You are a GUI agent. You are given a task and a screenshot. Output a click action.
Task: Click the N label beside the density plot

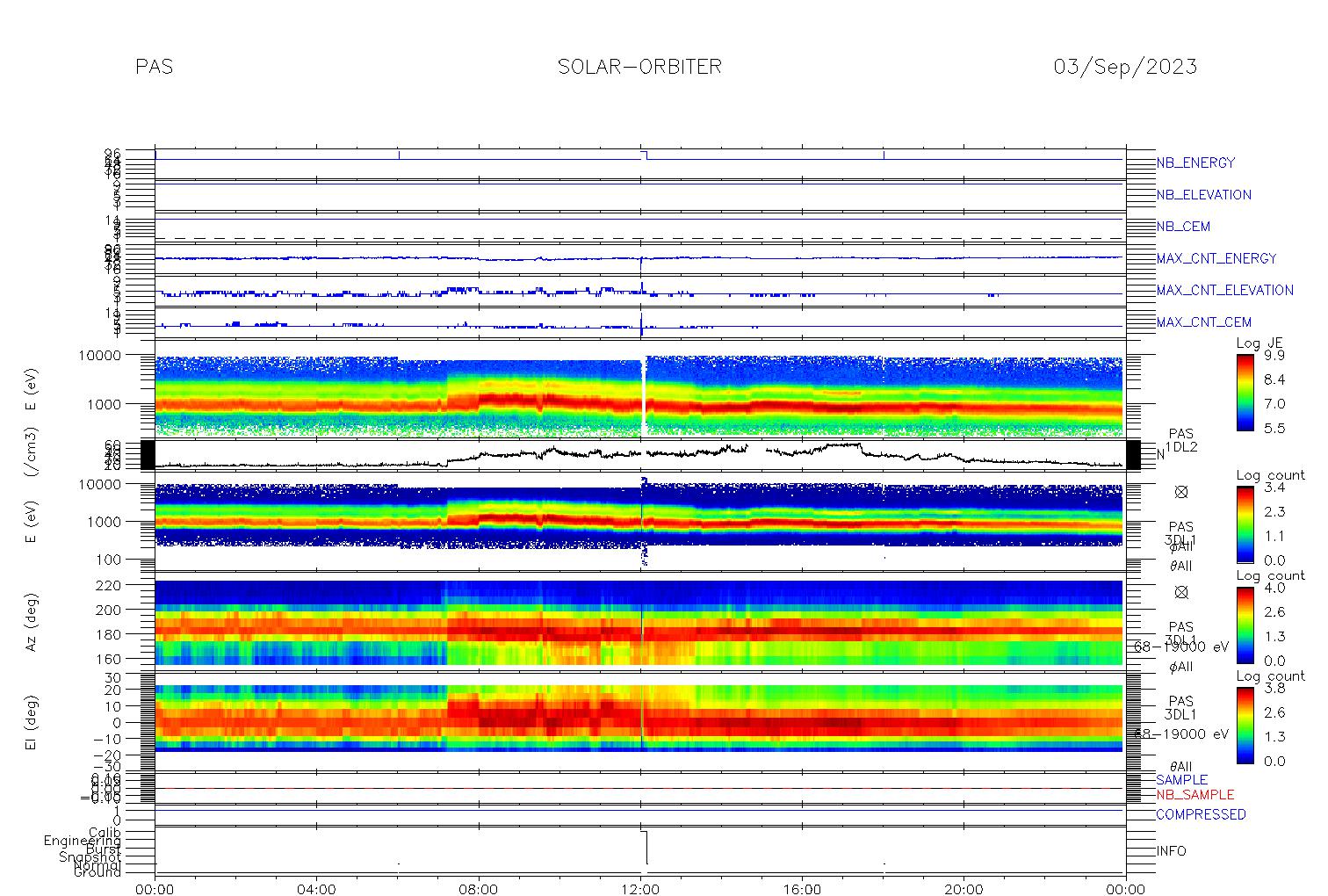[1160, 454]
